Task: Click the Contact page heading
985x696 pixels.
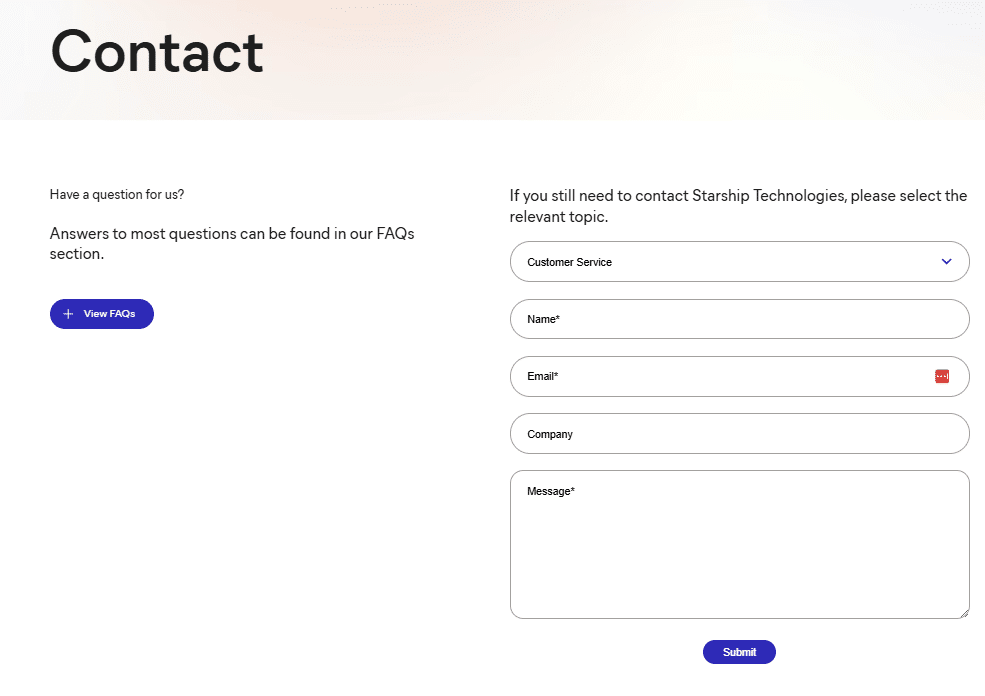Action: 157,51
